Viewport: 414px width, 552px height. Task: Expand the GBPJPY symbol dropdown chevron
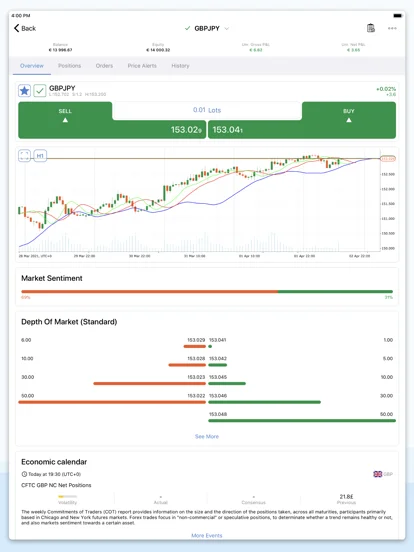coord(227,29)
